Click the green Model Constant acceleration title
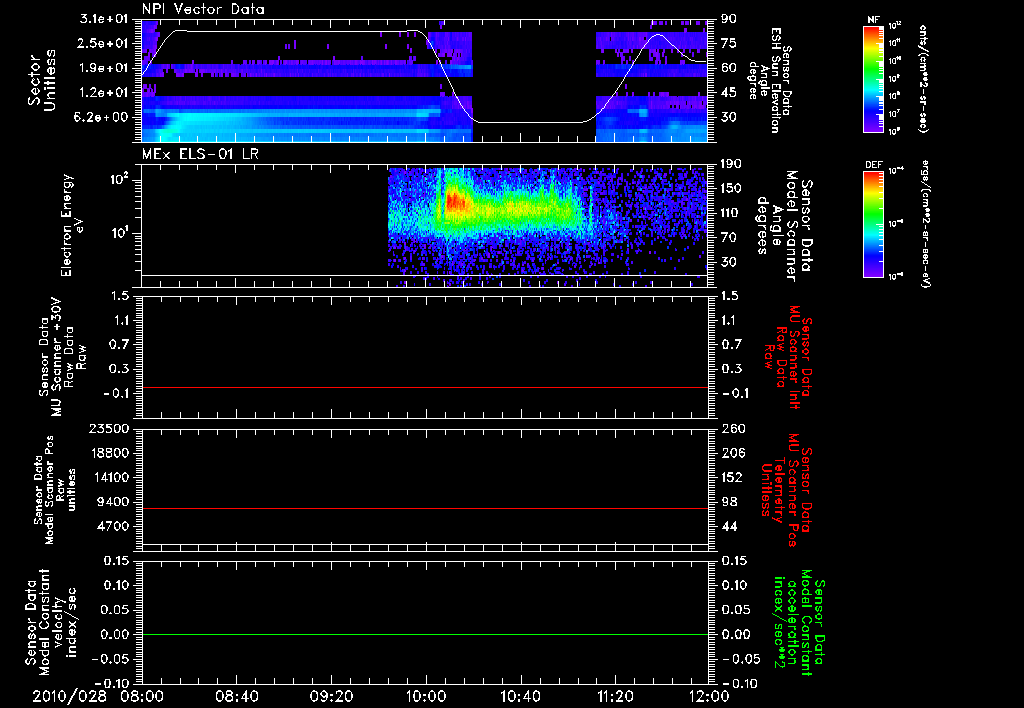 tap(799, 622)
